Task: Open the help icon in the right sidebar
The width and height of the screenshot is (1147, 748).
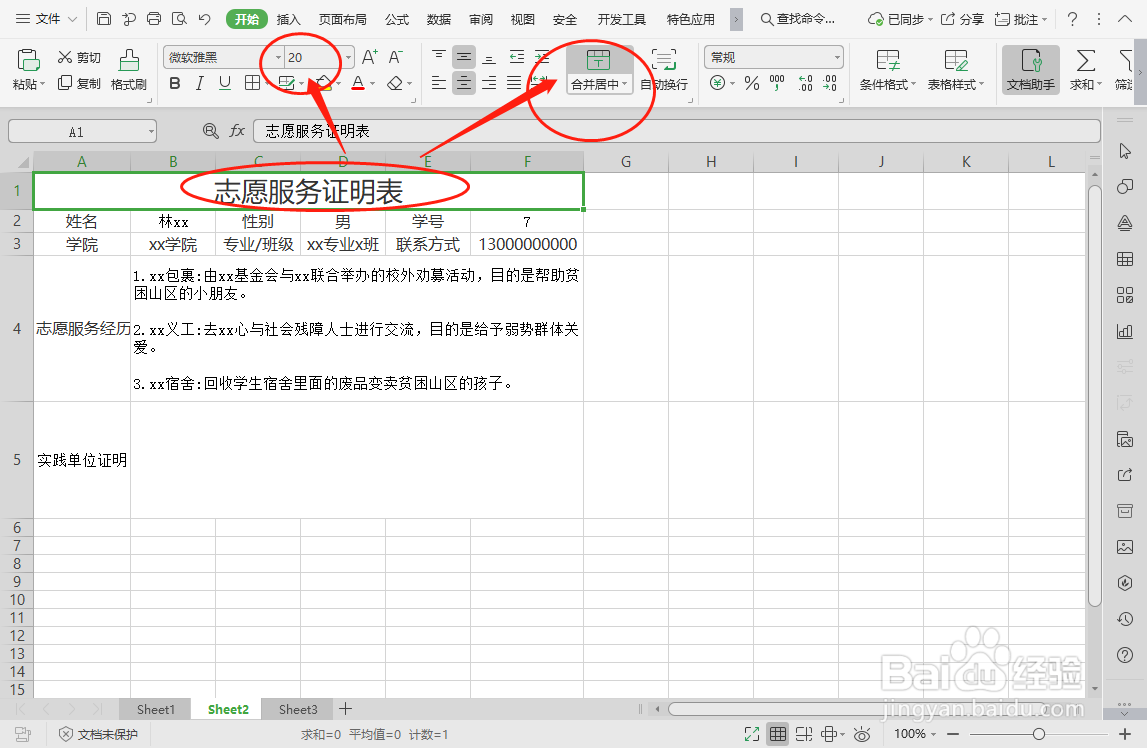Action: point(1124,655)
